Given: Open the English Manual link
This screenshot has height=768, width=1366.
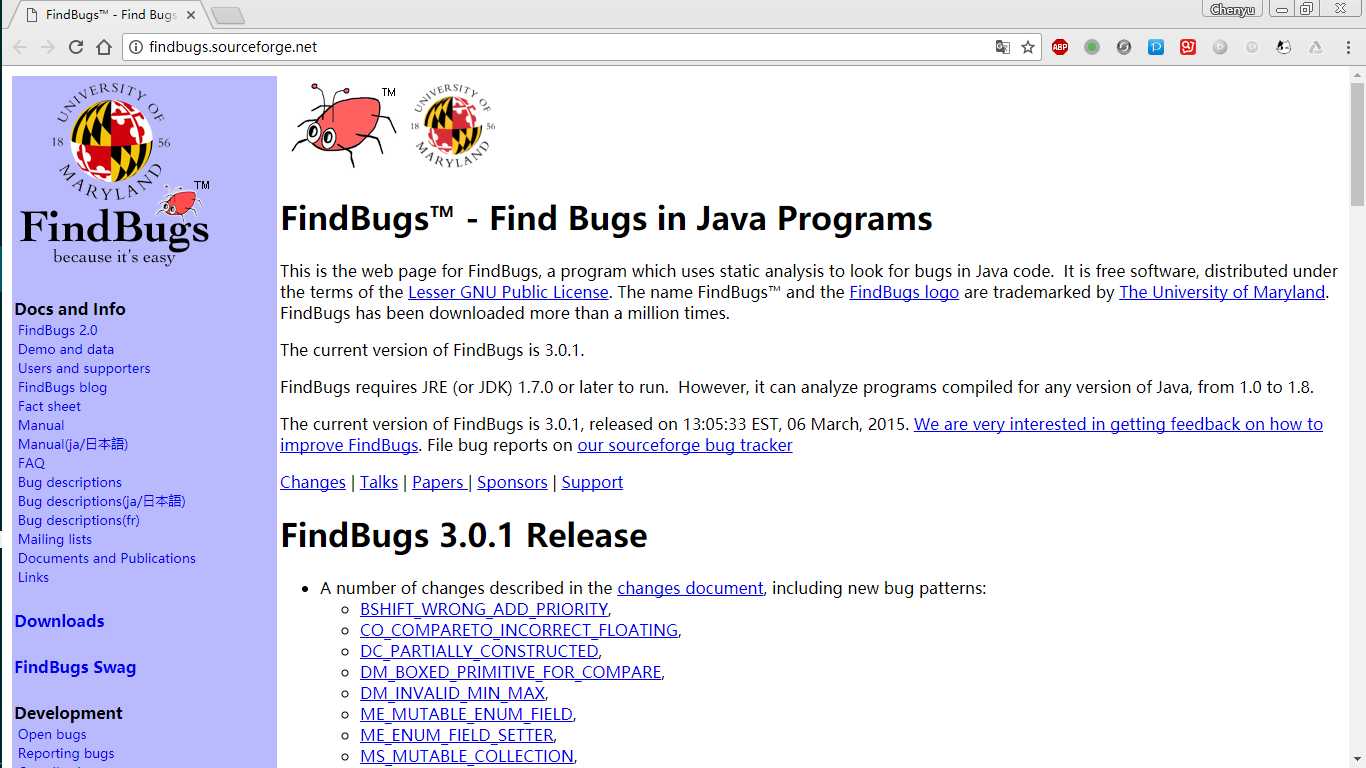Looking at the screenshot, I should click(41, 425).
